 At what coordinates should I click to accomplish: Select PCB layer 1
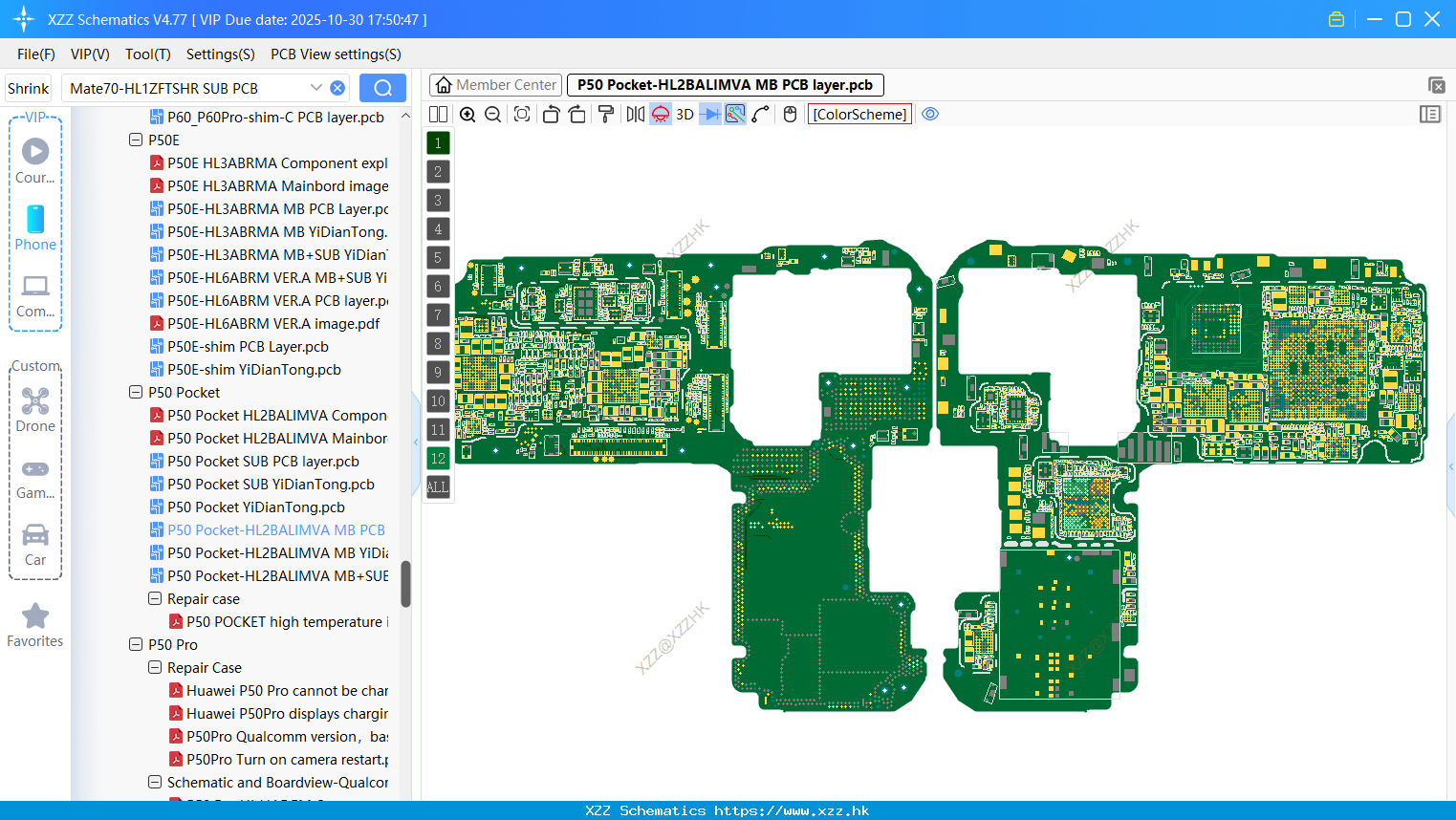(x=438, y=143)
